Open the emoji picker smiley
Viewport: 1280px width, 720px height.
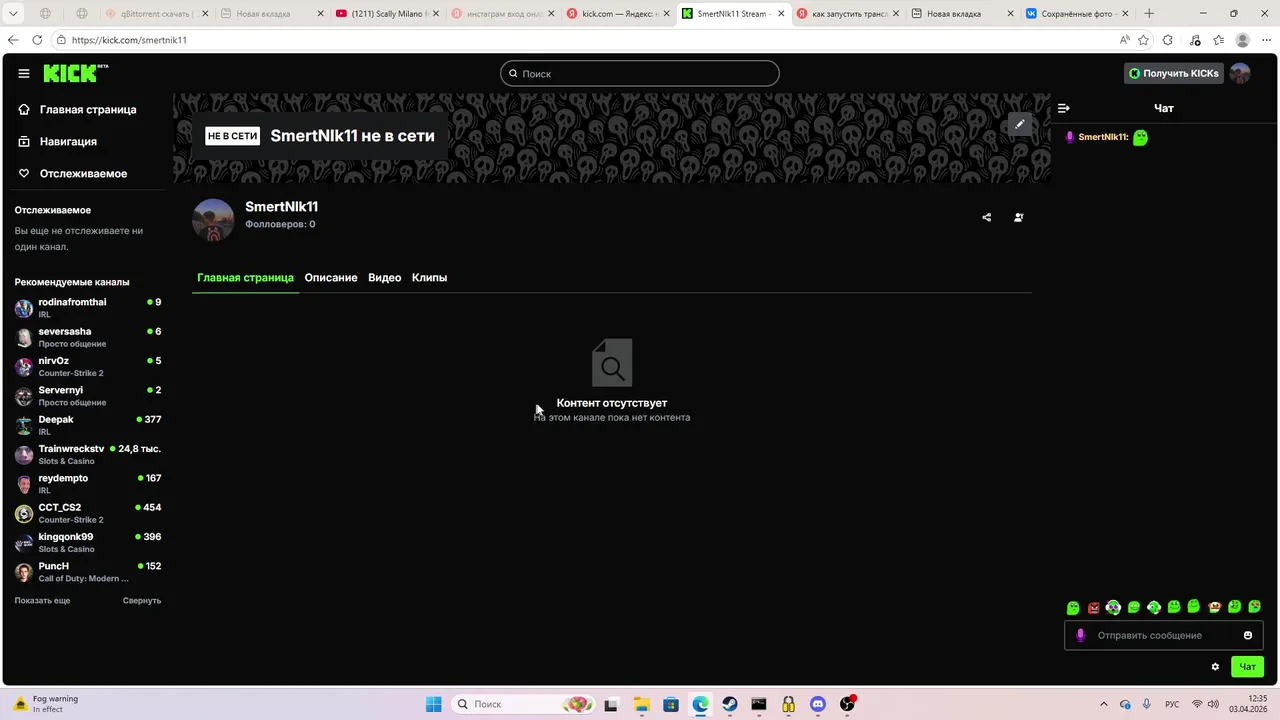(x=1248, y=635)
